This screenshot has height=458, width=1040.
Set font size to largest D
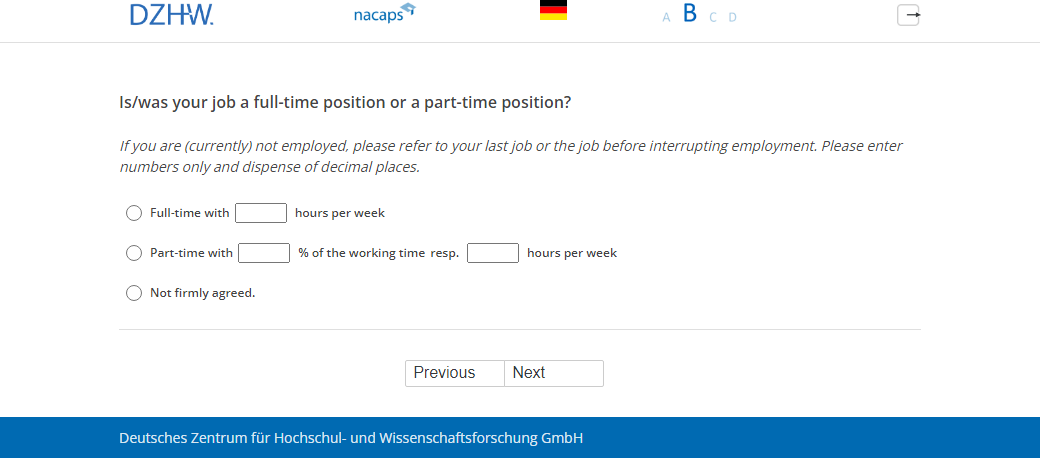732,17
